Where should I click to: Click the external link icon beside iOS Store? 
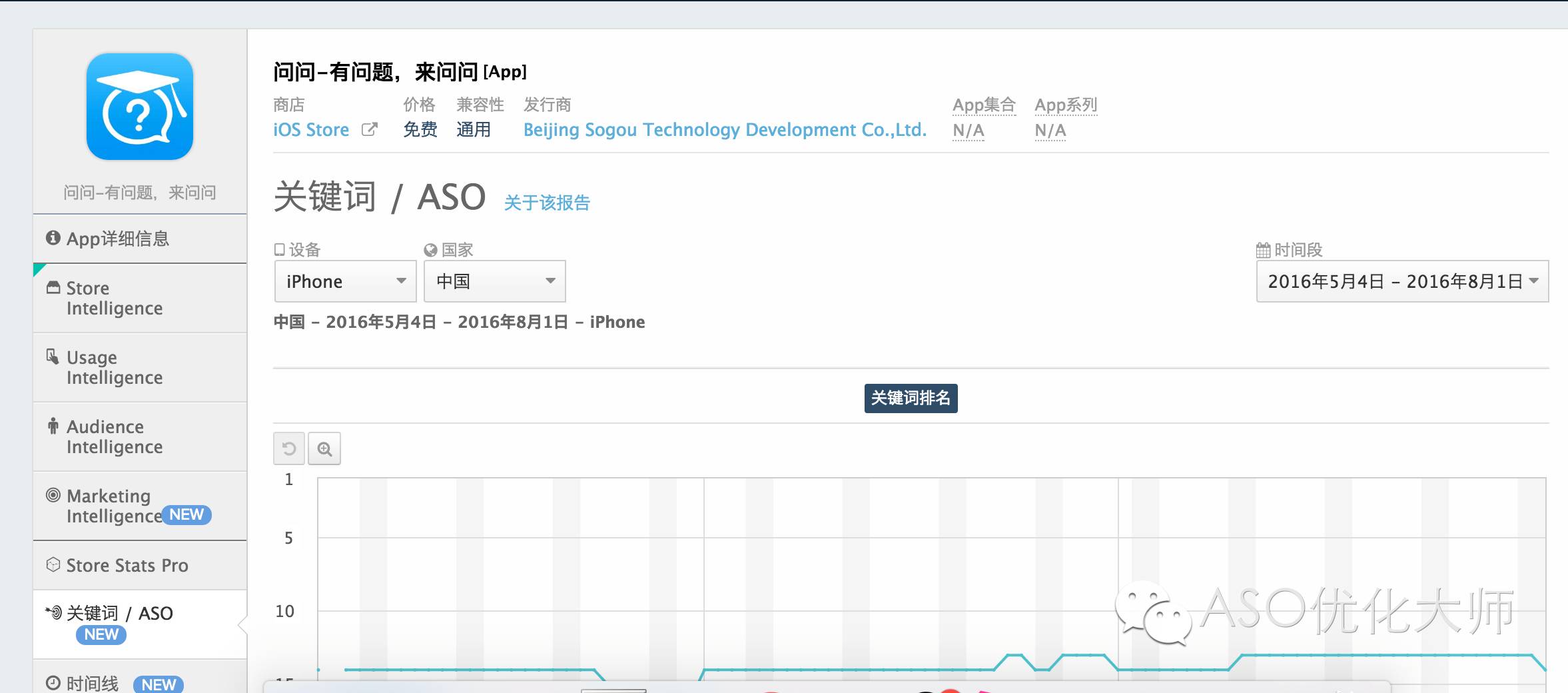tap(369, 129)
